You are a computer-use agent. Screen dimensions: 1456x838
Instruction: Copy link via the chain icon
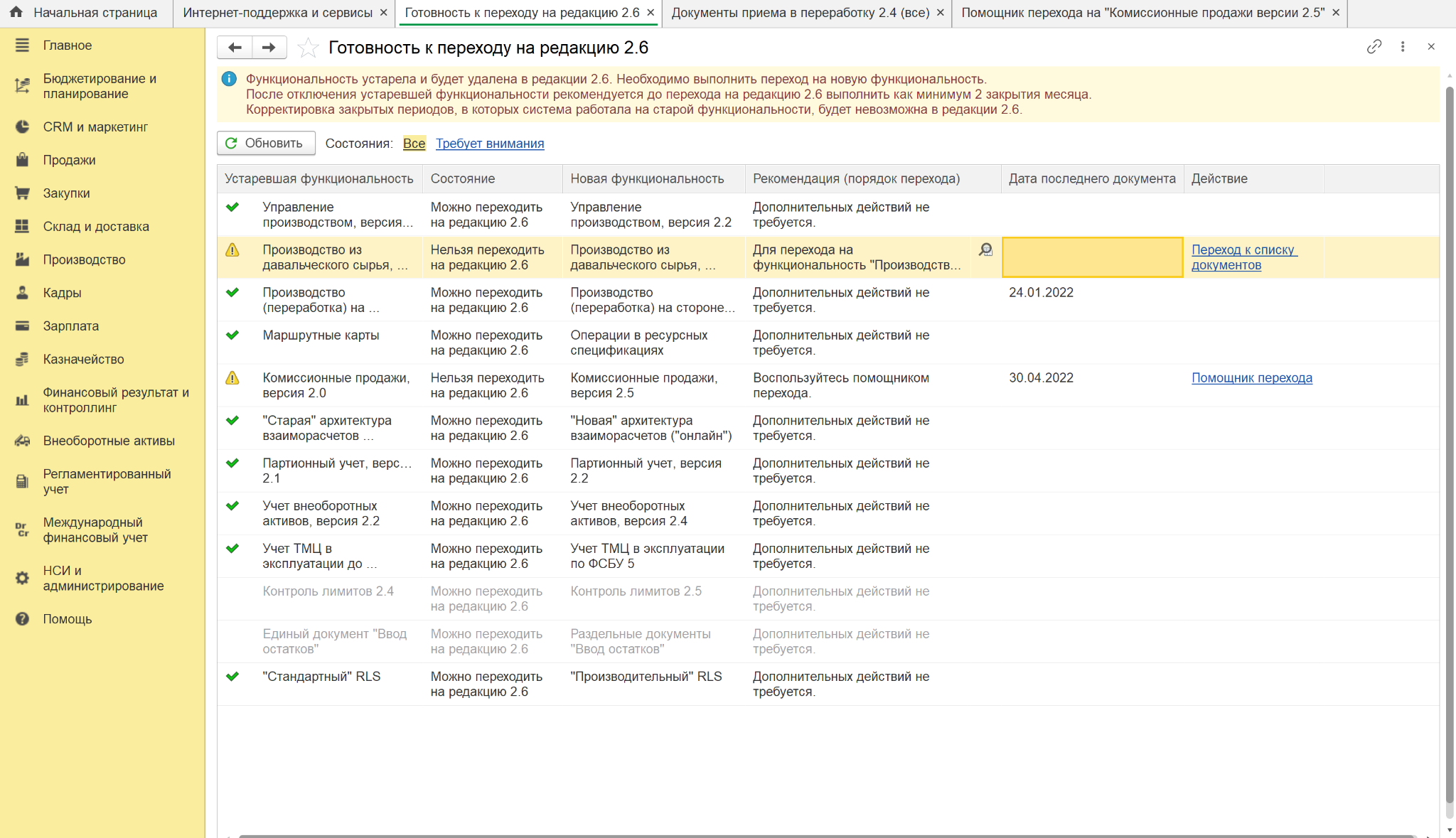click(x=1374, y=47)
